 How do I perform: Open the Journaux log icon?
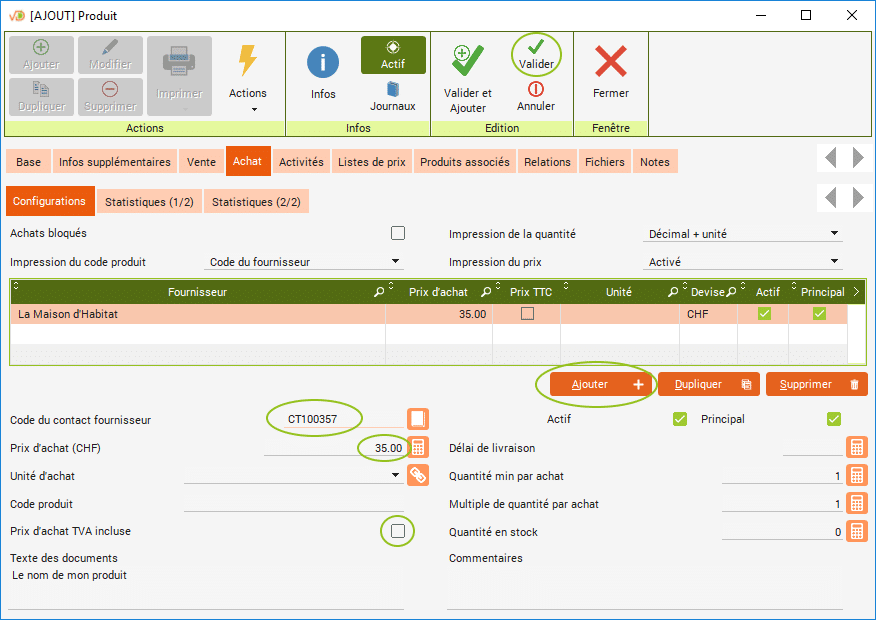point(393,90)
